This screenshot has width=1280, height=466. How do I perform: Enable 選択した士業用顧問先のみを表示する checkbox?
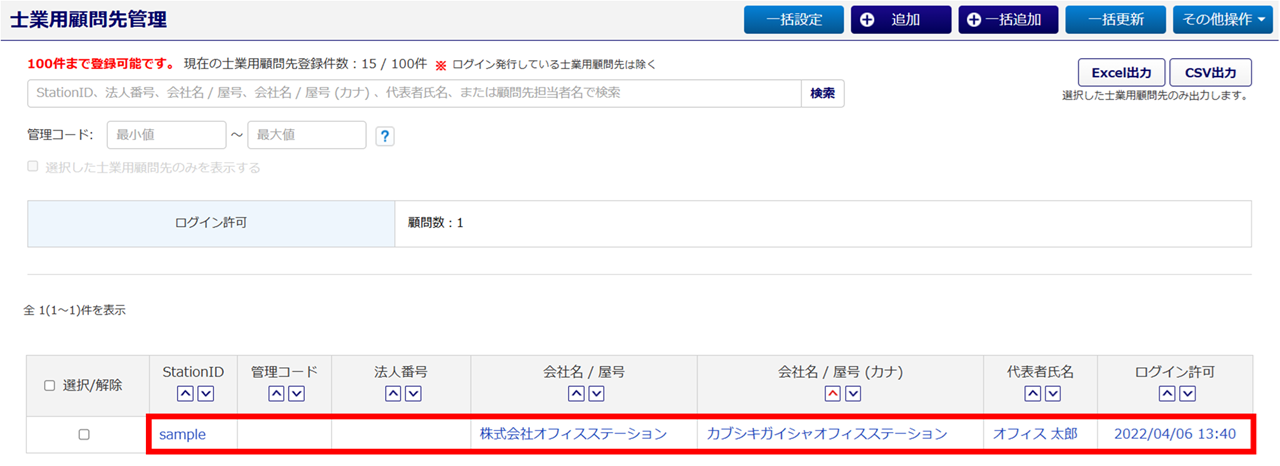(x=33, y=167)
